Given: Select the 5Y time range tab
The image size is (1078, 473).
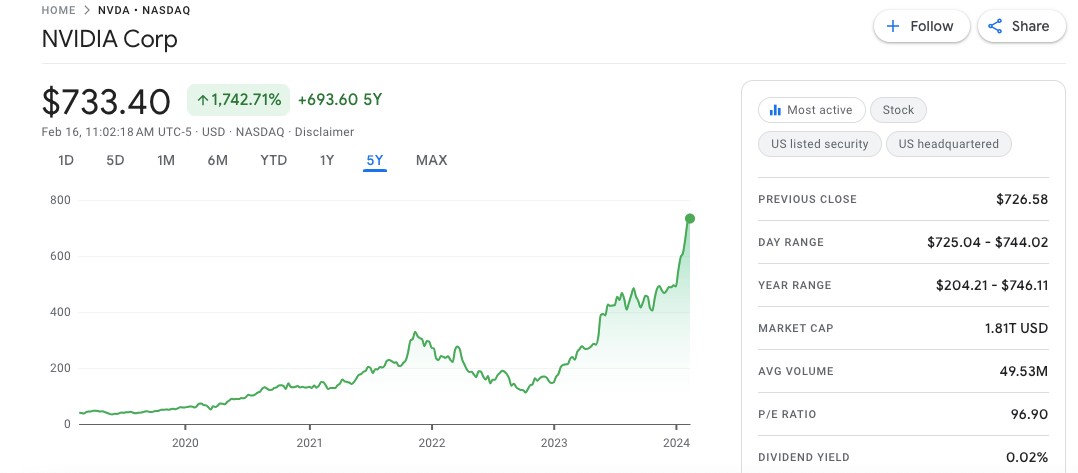Looking at the screenshot, I should (x=375, y=160).
